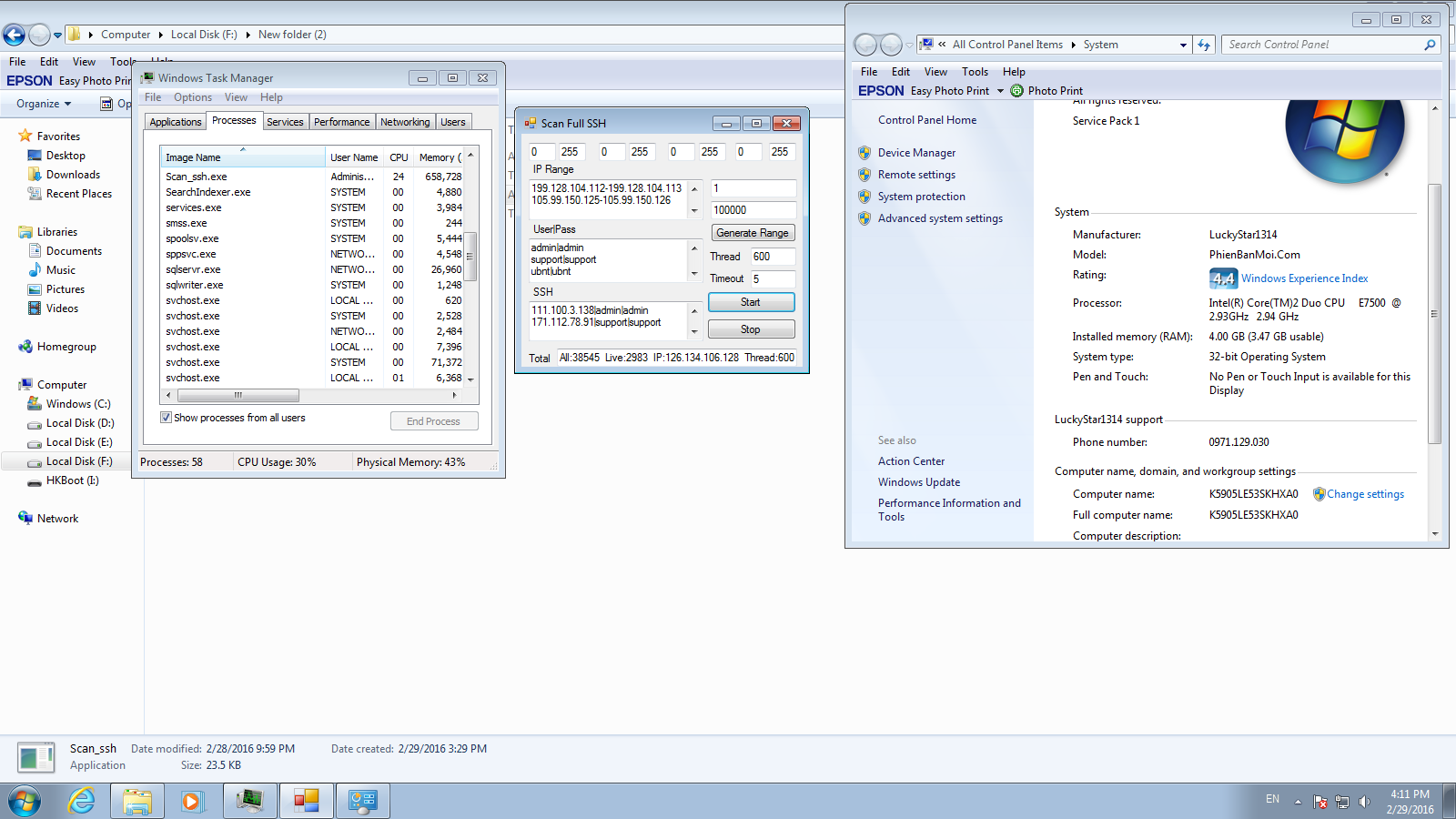
Task: Click the Windows Start orb
Action: coord(25,801)
